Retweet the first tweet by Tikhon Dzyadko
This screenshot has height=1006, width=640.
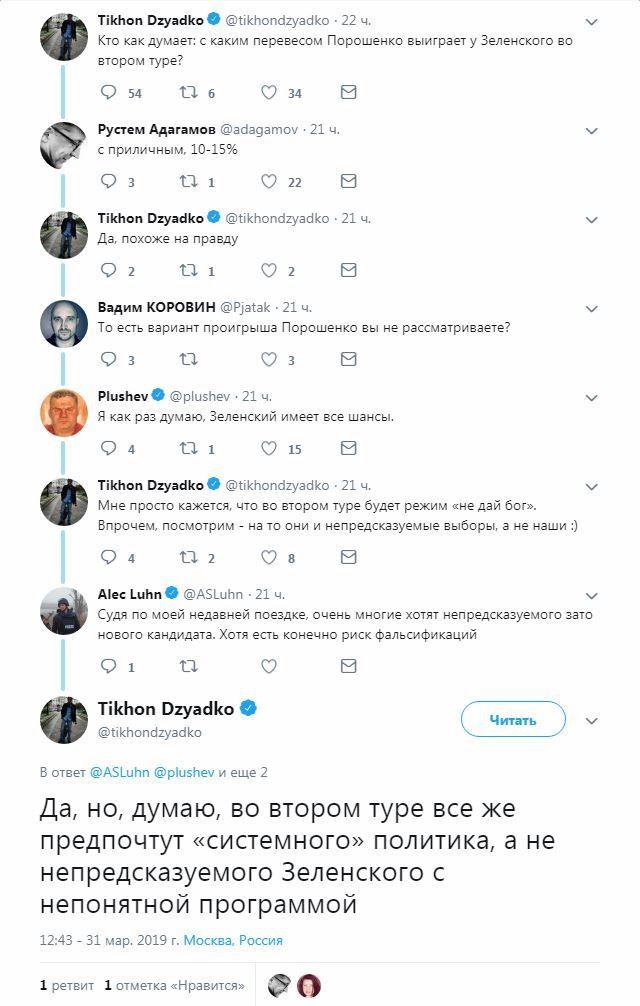pos(187,93)
